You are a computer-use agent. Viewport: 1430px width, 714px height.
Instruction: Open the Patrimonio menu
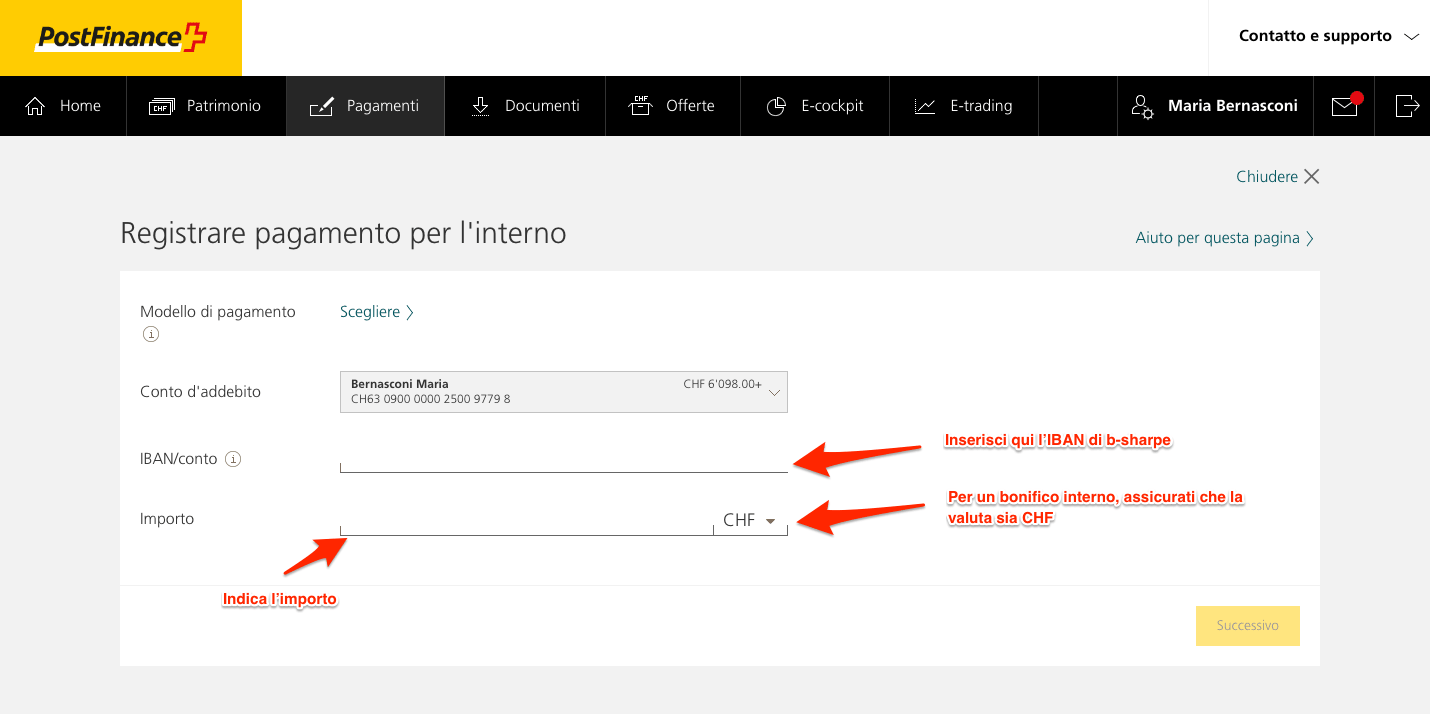[206, 106]
